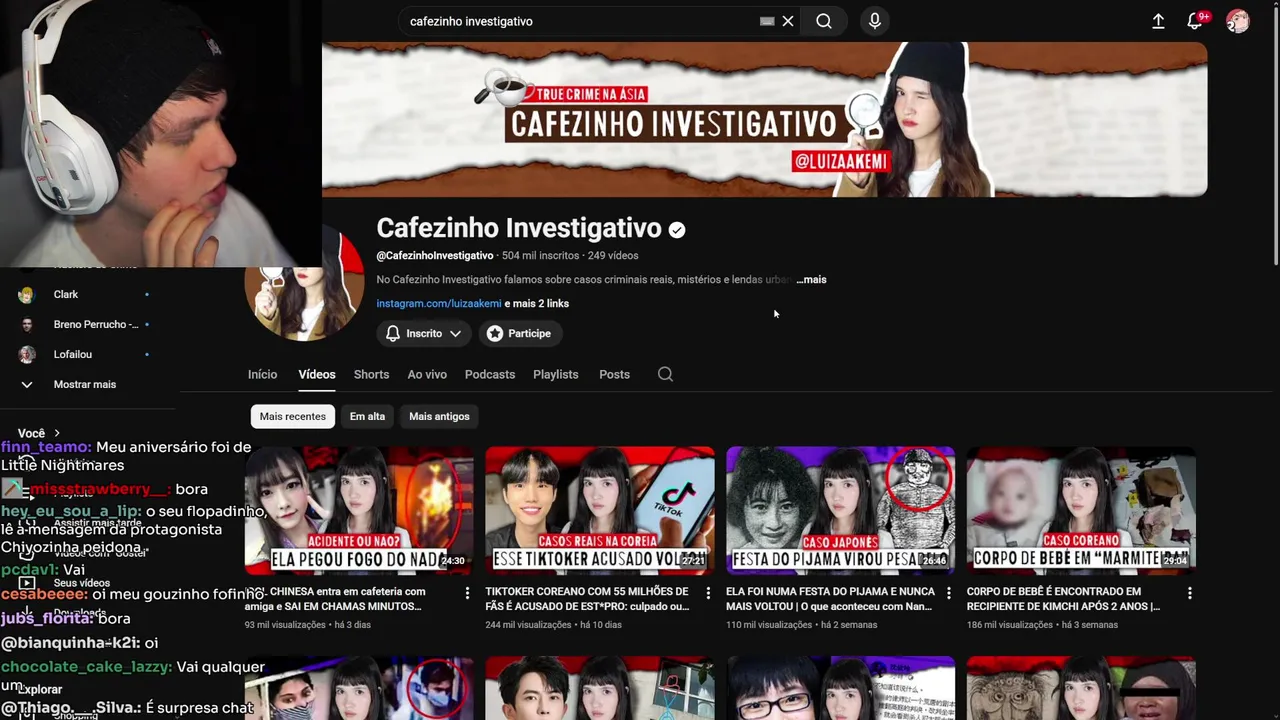Viewport: 1280px width, 720px height.
Task: Open ESSE TIKTOKER ACUSADO thumbnail
Action: click(600, 511)
